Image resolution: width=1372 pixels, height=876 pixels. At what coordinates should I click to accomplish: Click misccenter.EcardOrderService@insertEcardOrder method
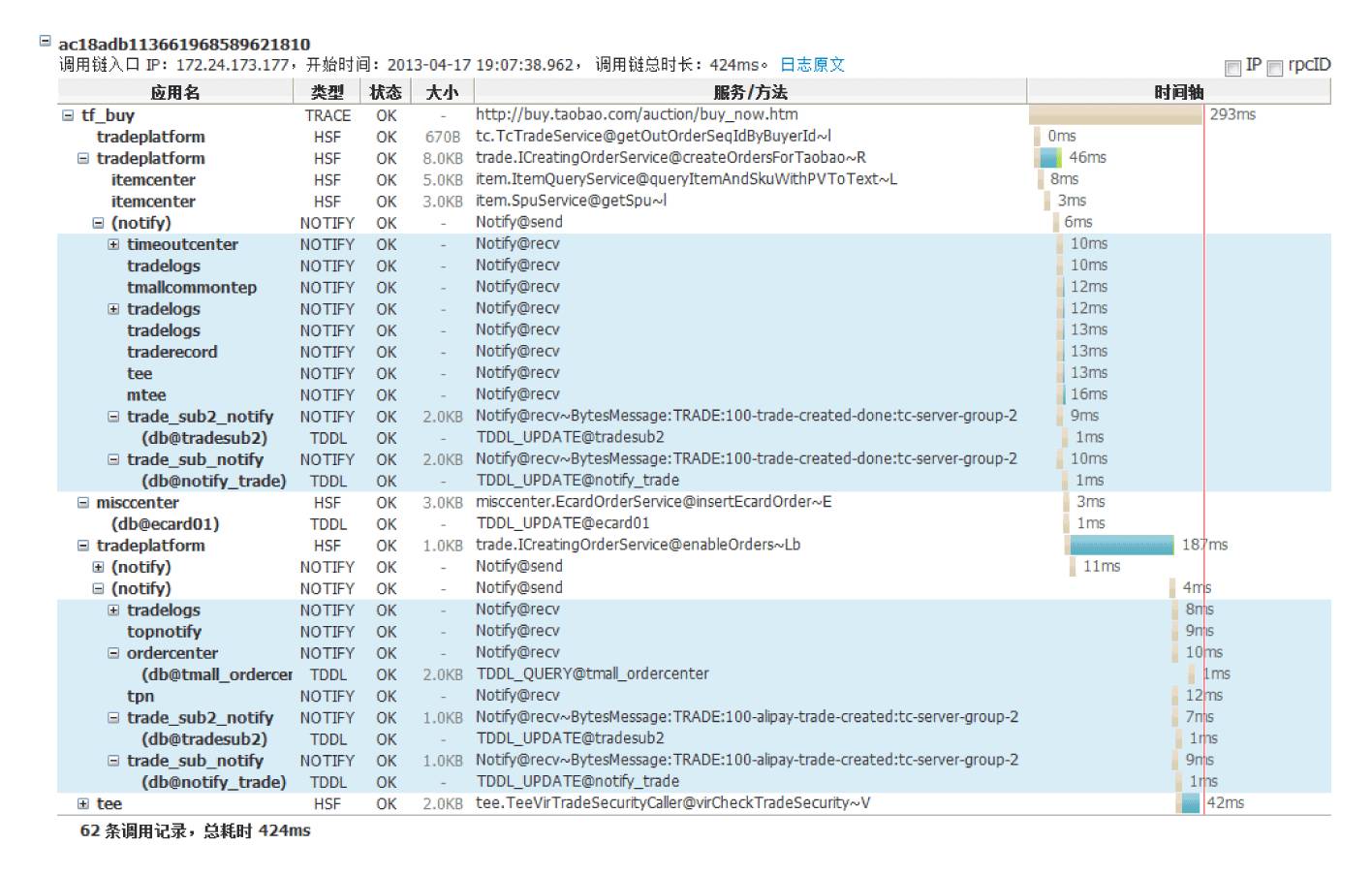[653, 502]
